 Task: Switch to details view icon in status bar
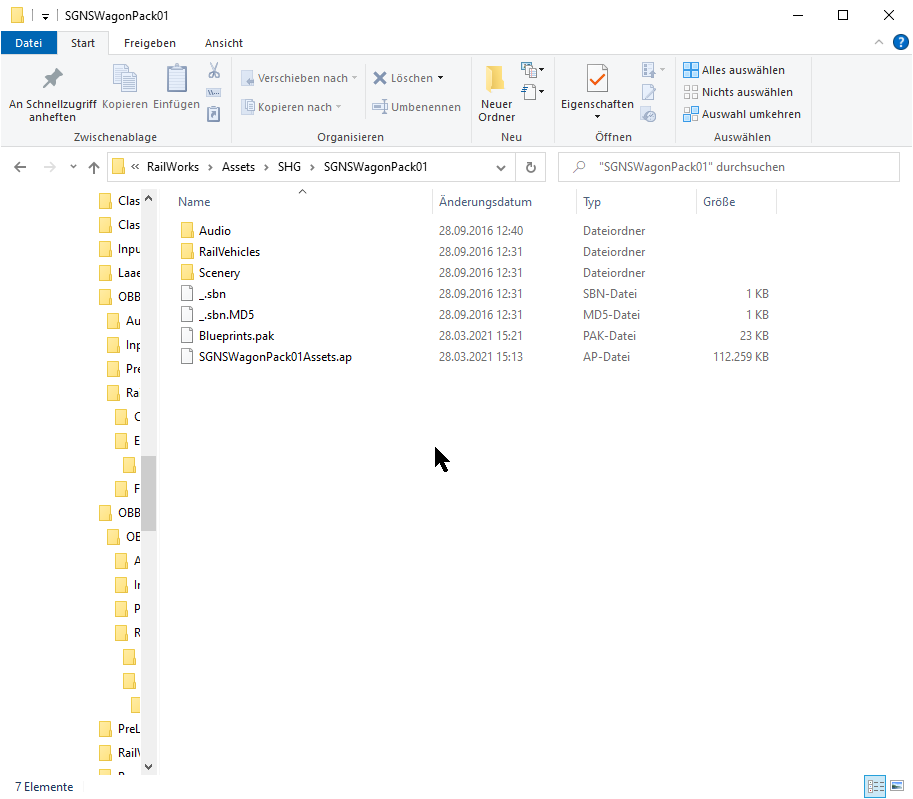pyautogui.click(x=875, y=787)
